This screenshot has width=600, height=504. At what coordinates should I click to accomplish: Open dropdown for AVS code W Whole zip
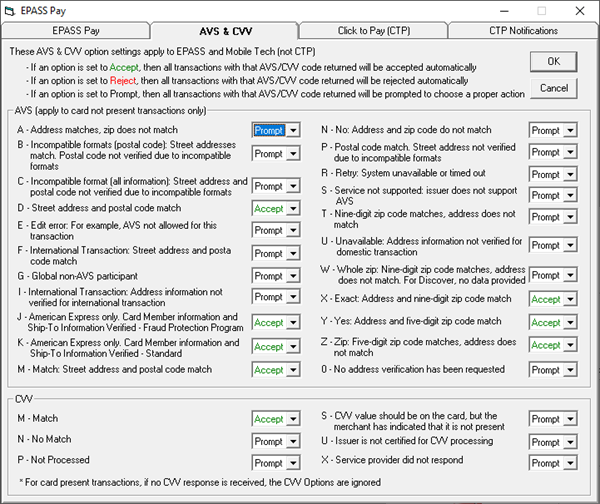click(570, 275)
